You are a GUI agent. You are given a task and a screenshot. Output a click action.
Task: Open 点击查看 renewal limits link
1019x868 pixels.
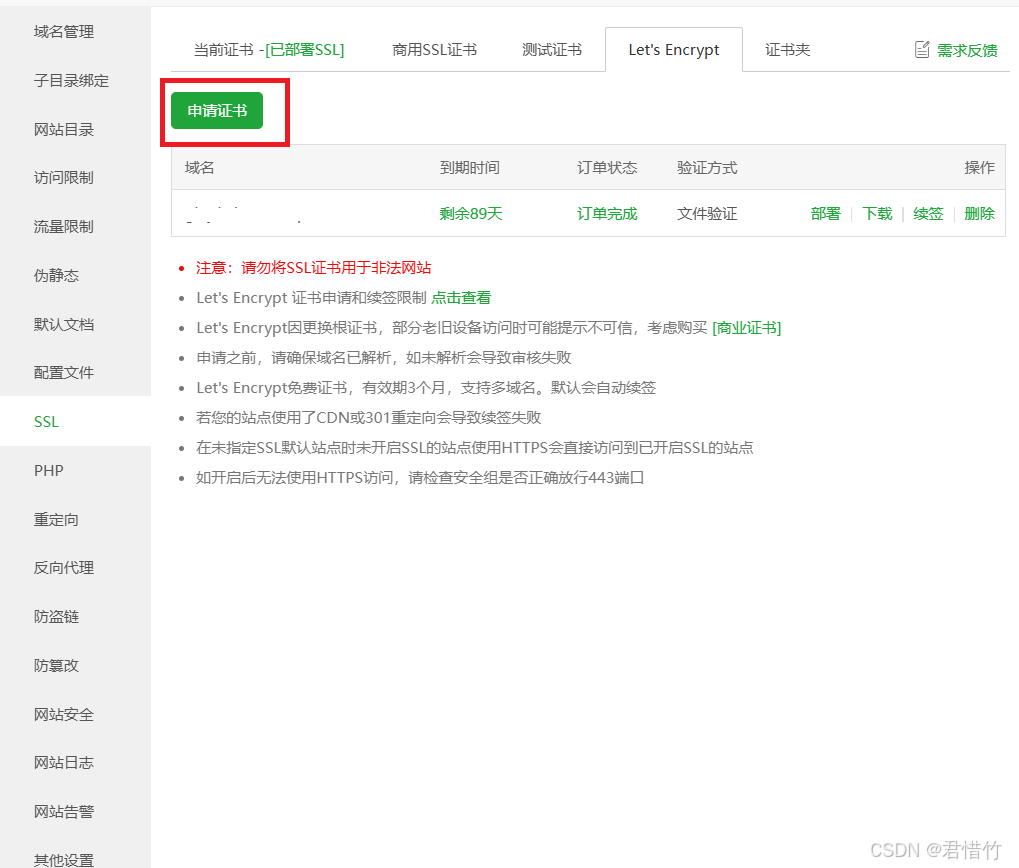(461, 298)
